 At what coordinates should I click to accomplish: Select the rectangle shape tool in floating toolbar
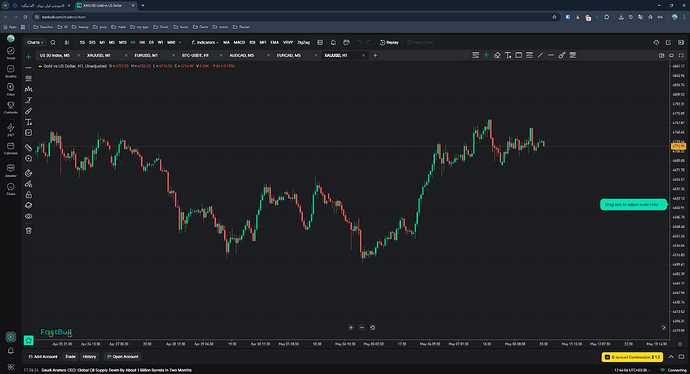tap(519, 55)
